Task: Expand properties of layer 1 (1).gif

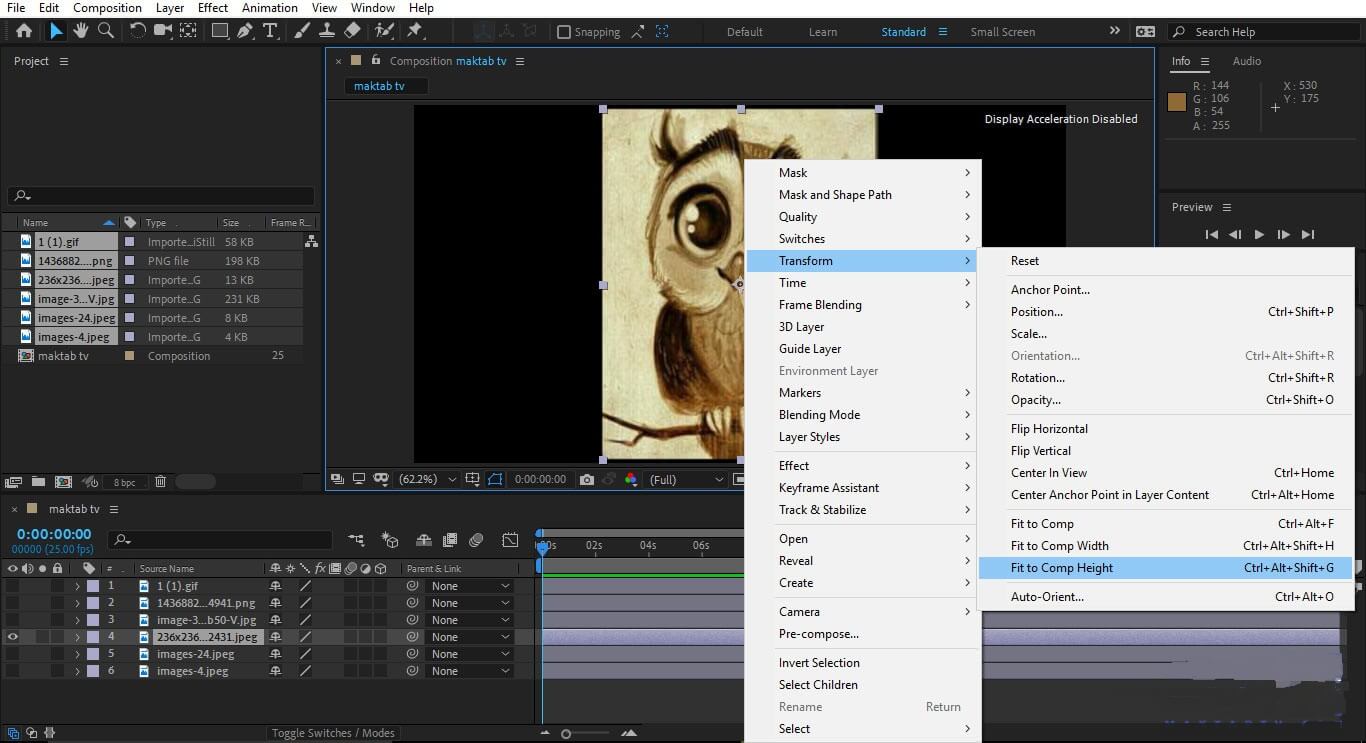Action: (x=77, y=586)
